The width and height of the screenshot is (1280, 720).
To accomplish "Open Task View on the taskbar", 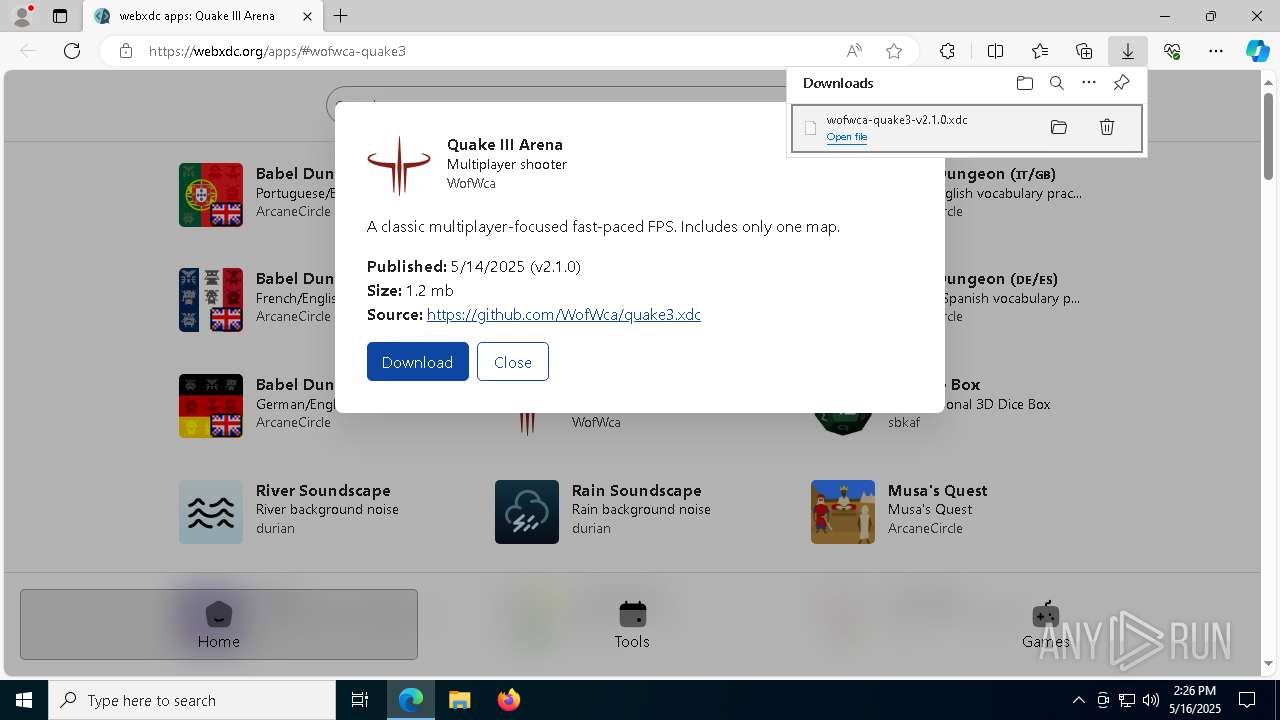I will (x=360, y=700).
